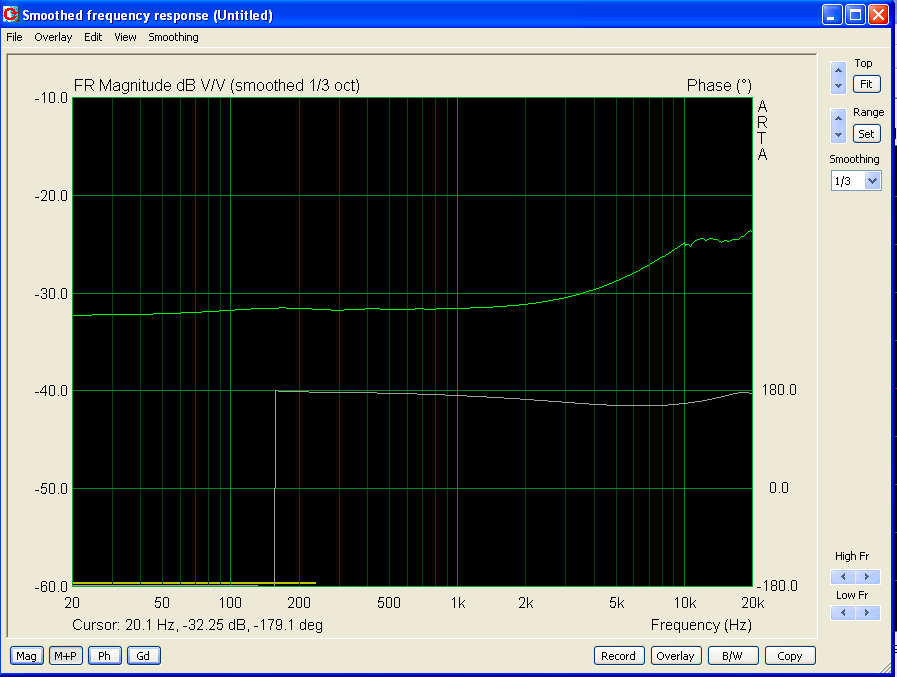Screen dimensions: 897x677
Task: Click the ARTA application icon in title bar
Action: (10, 14)
